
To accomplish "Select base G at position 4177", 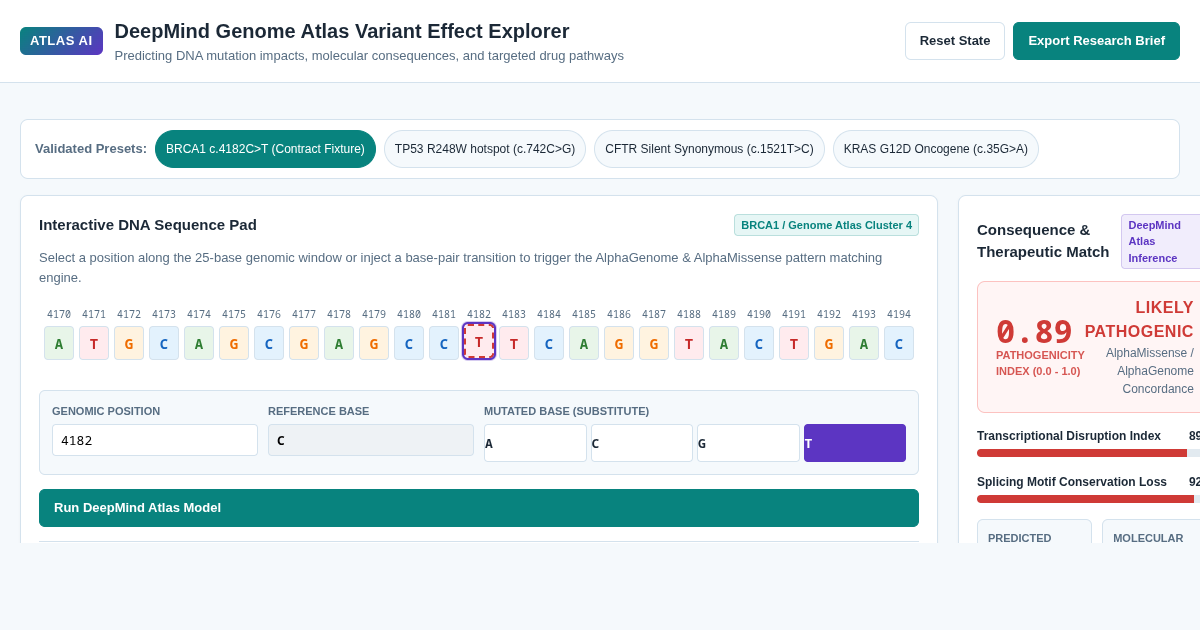I will (x=304, y=343).
